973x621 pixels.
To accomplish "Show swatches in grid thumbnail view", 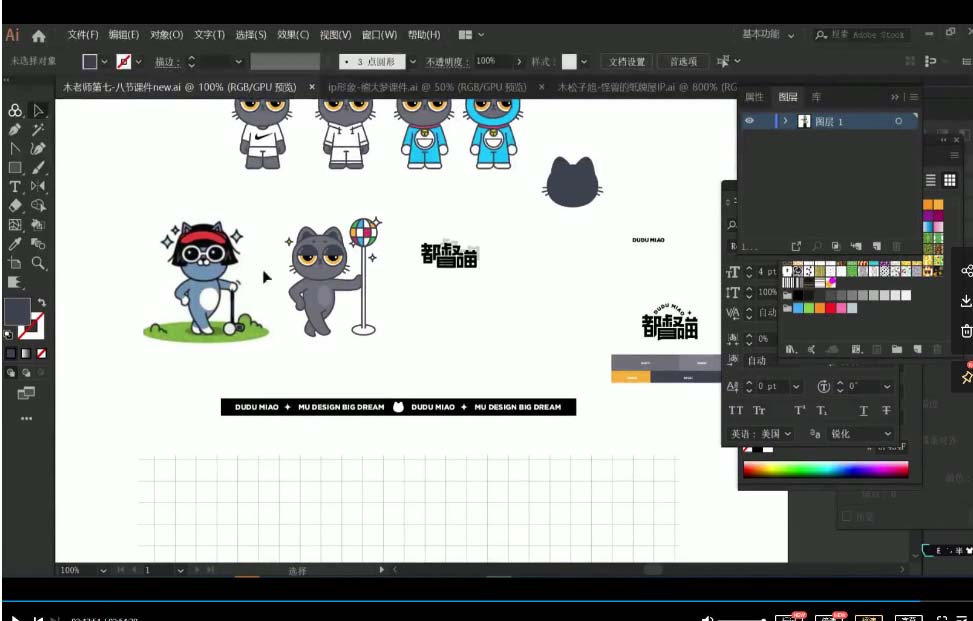I will click(949, 181).
